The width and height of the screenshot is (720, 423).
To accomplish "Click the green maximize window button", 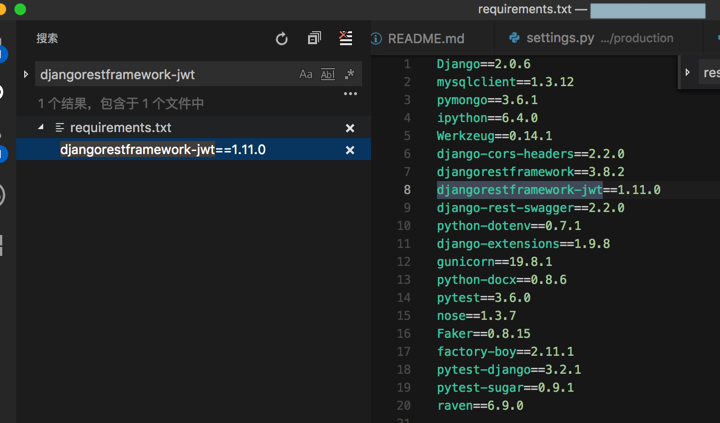I will pyautogui.click(x=20, y=9).
